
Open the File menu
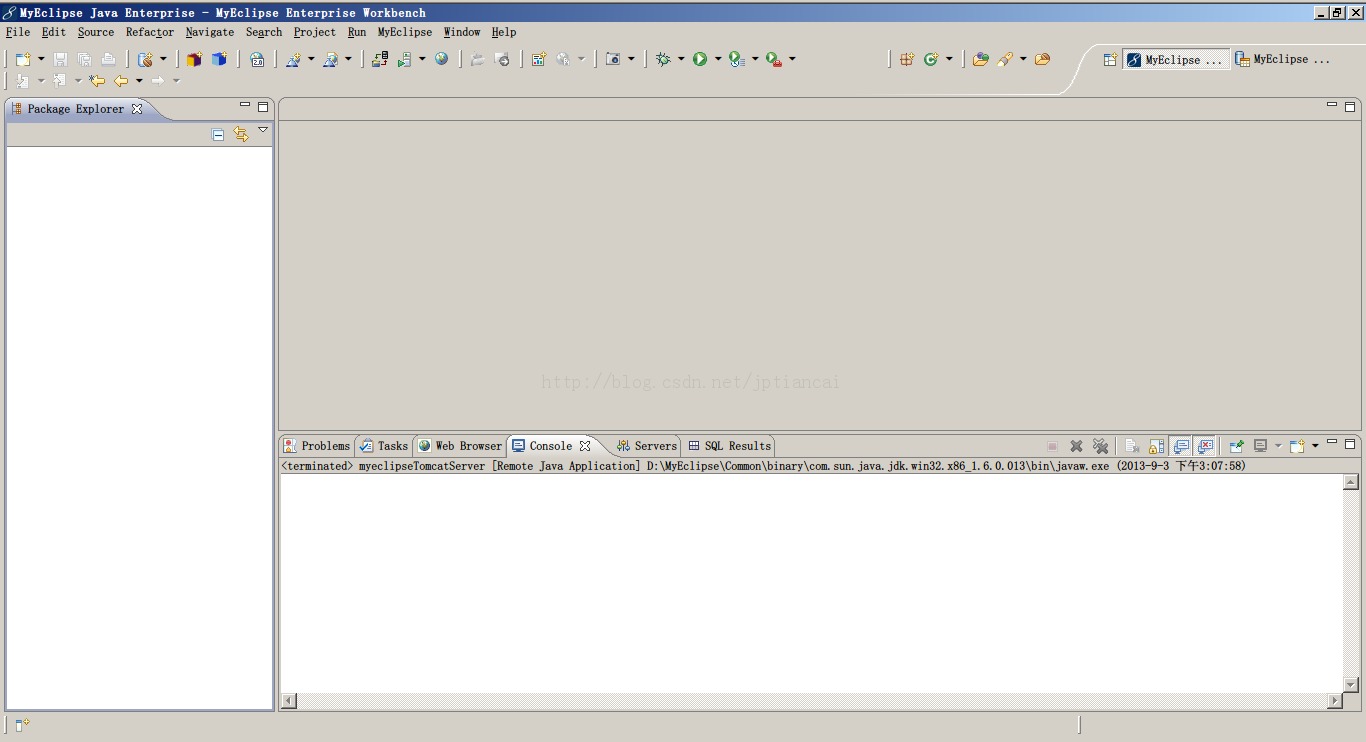[x=18, y=32]
